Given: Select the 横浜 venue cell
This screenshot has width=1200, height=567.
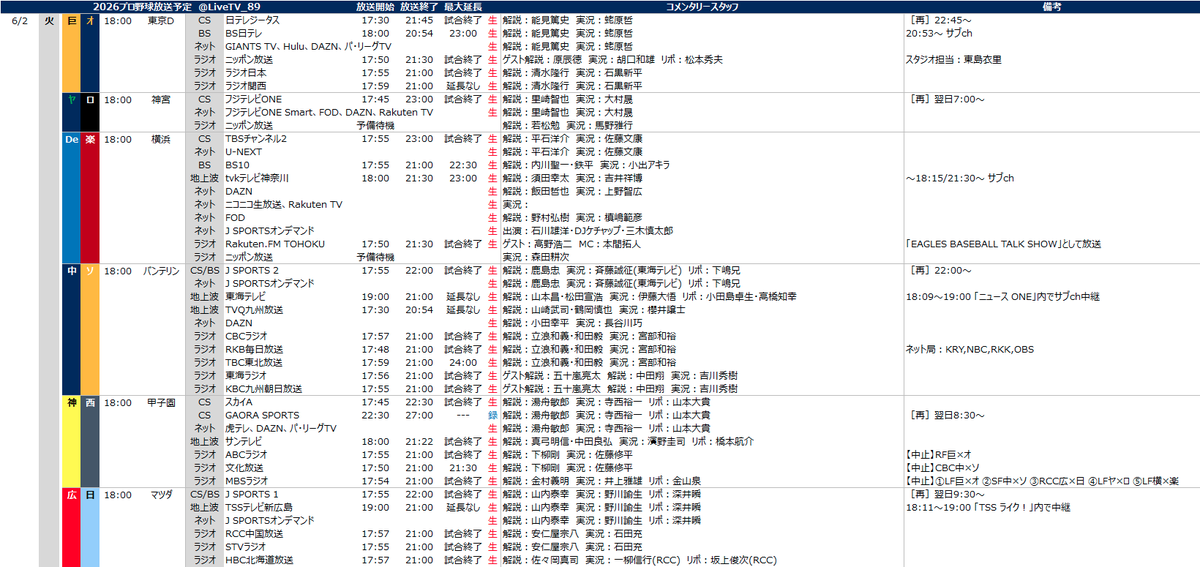Looking at the screenshot, I should pos(160,139).
